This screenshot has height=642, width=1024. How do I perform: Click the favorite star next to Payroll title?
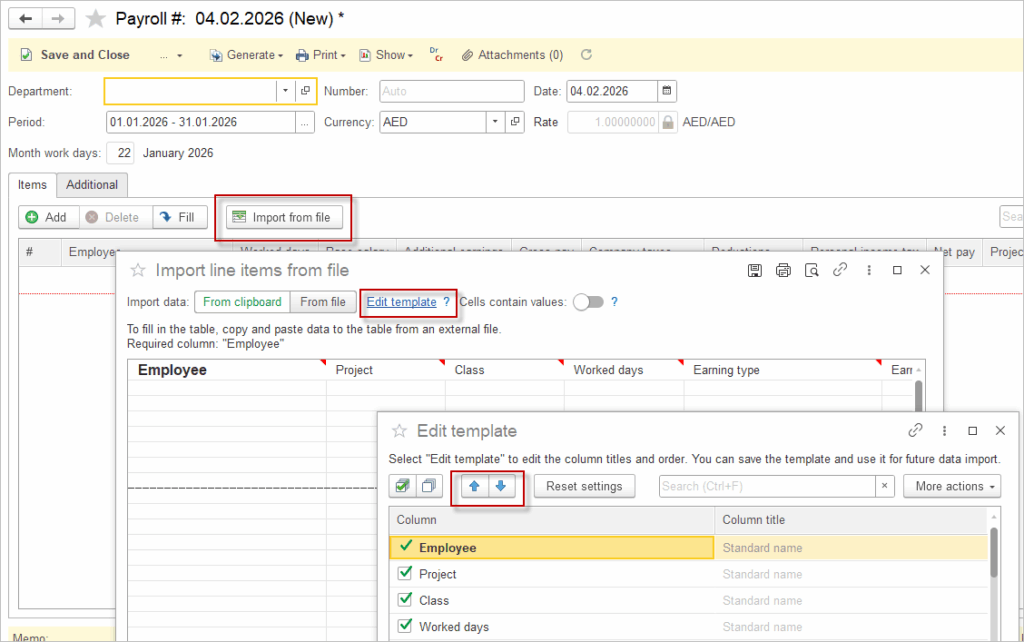point(95,19)
